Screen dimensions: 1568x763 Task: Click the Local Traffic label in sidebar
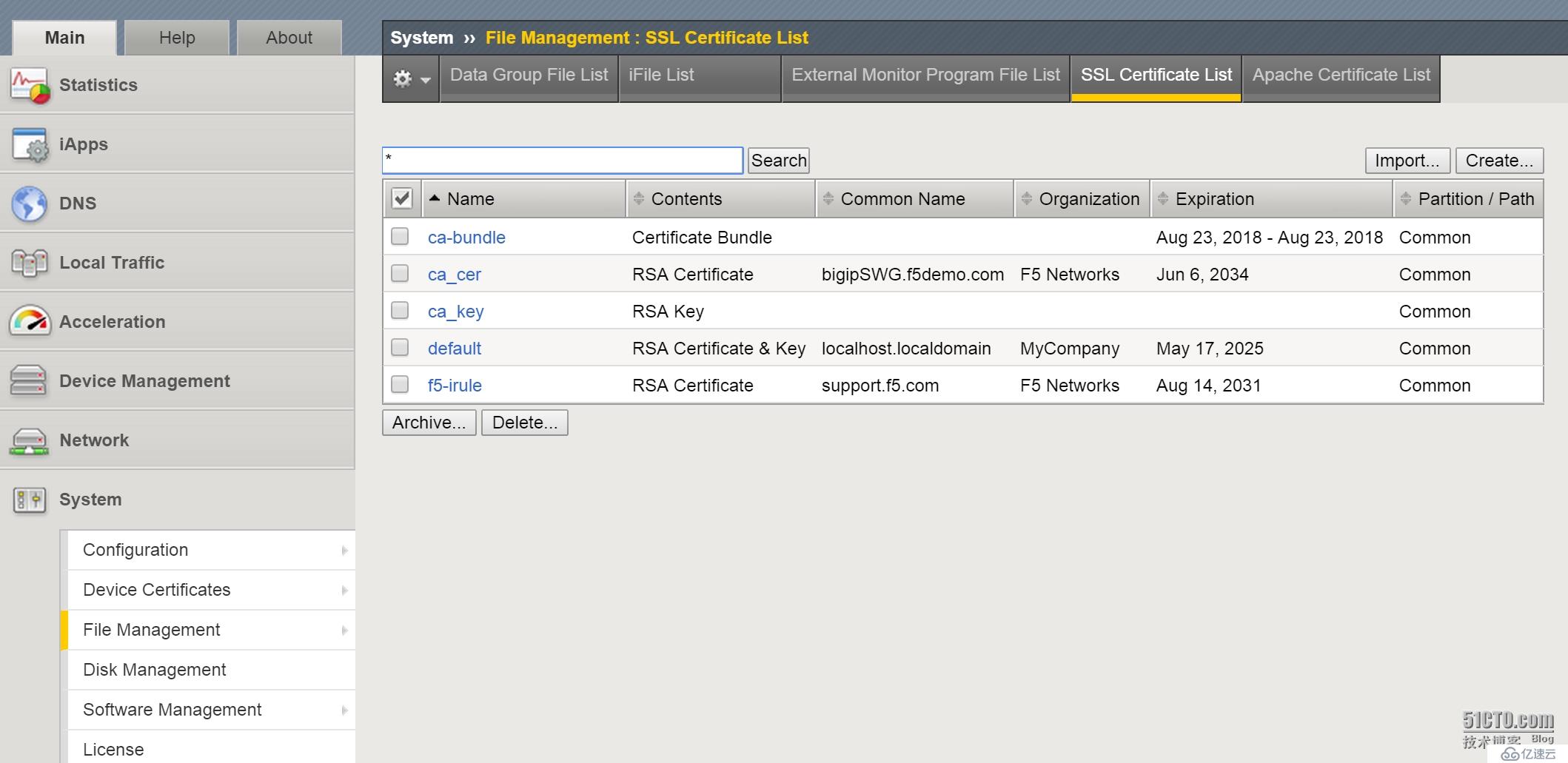point(112,263)
